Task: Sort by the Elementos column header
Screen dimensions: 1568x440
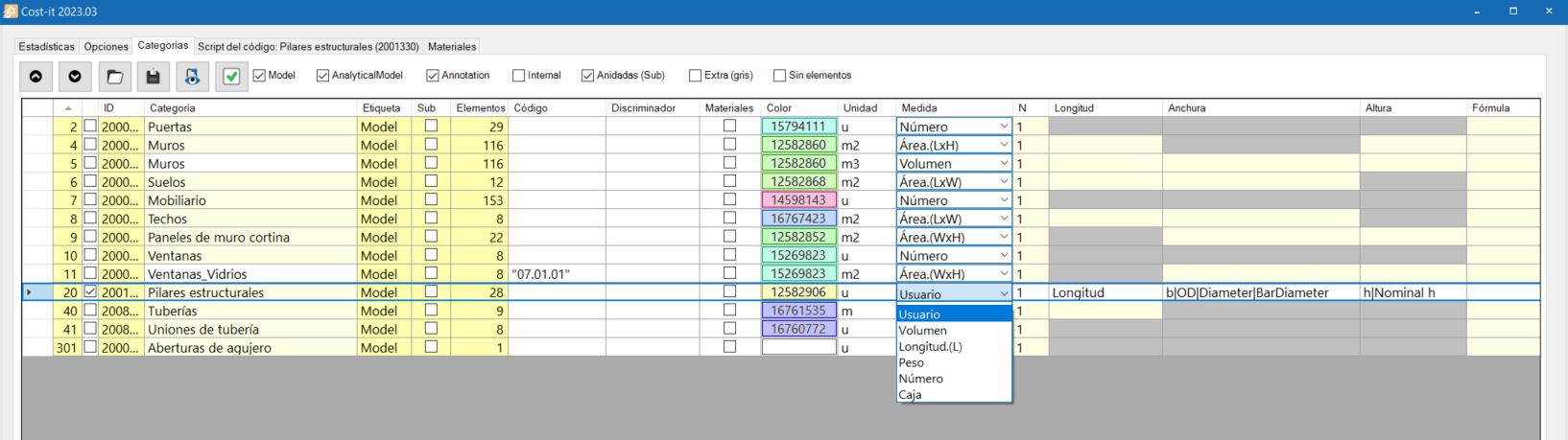Action: (480, 107)
